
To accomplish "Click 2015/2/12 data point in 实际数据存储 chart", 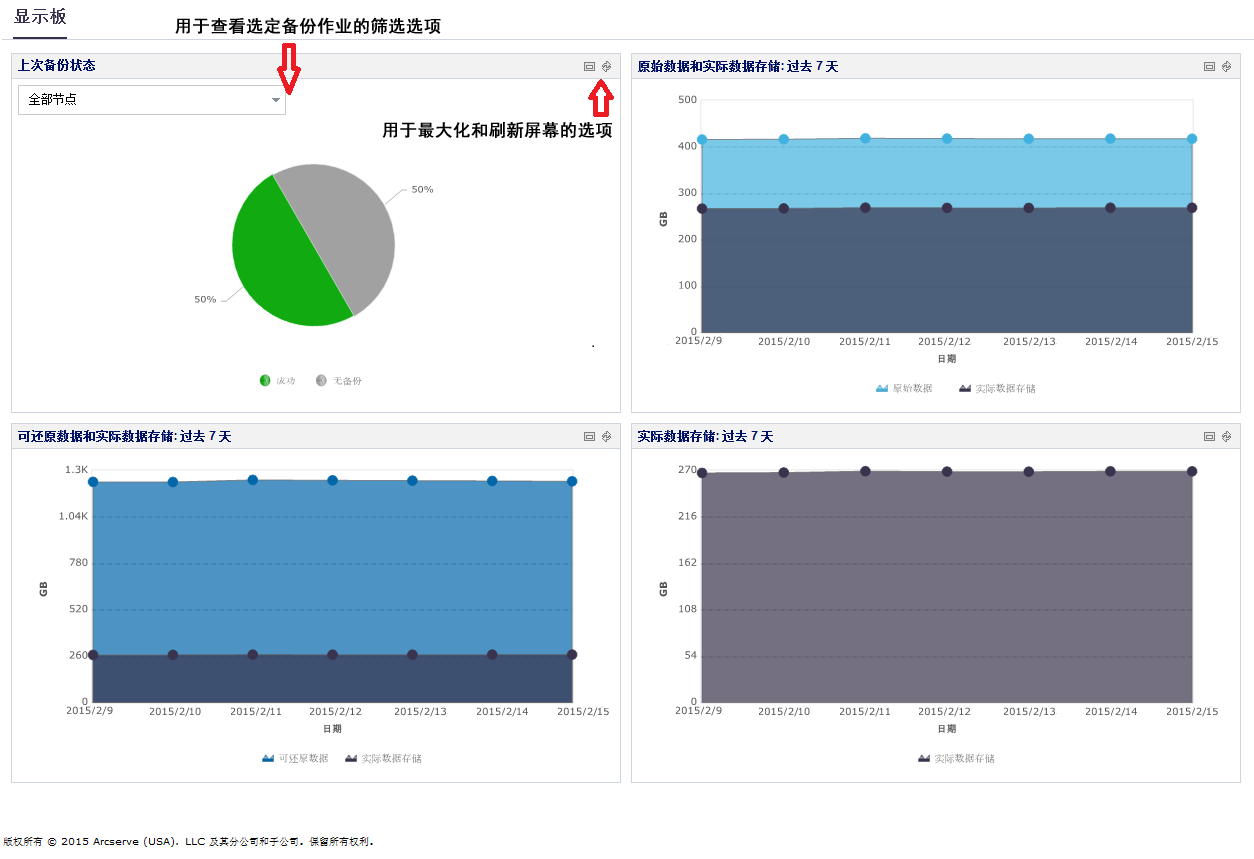I will point(947,471).
